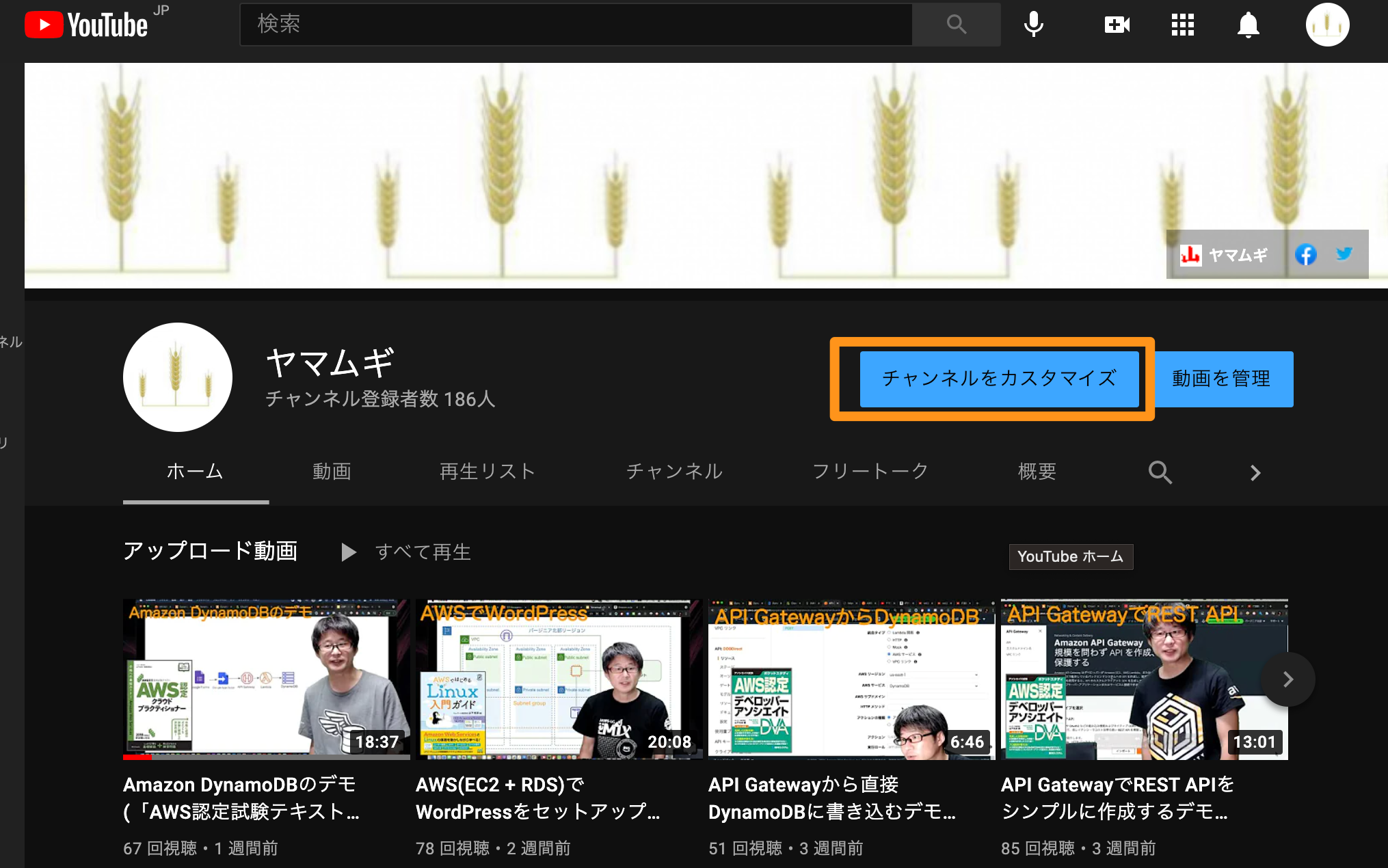Screen dimensions: 1388x868
Task: Switch to the 概要 tab
Action: [1037, 472]
